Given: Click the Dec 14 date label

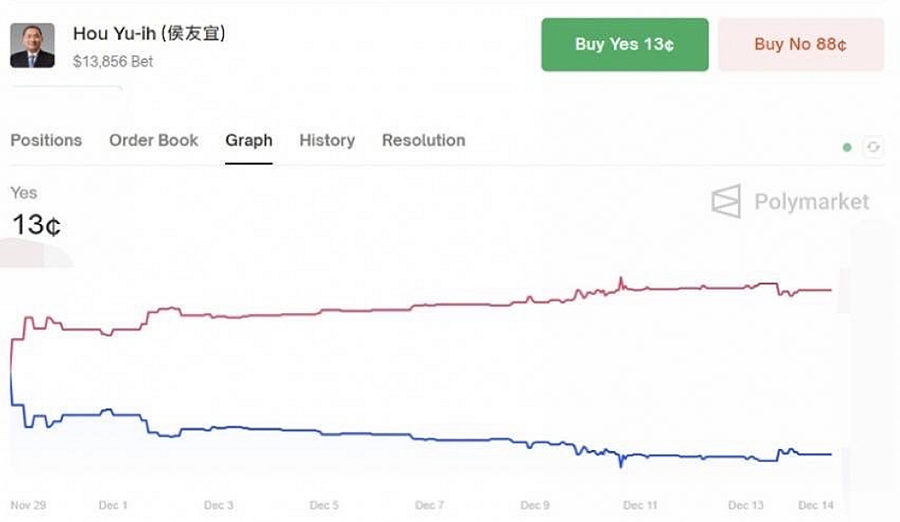Looking at the screenshot, I should [x=815, y=505].
